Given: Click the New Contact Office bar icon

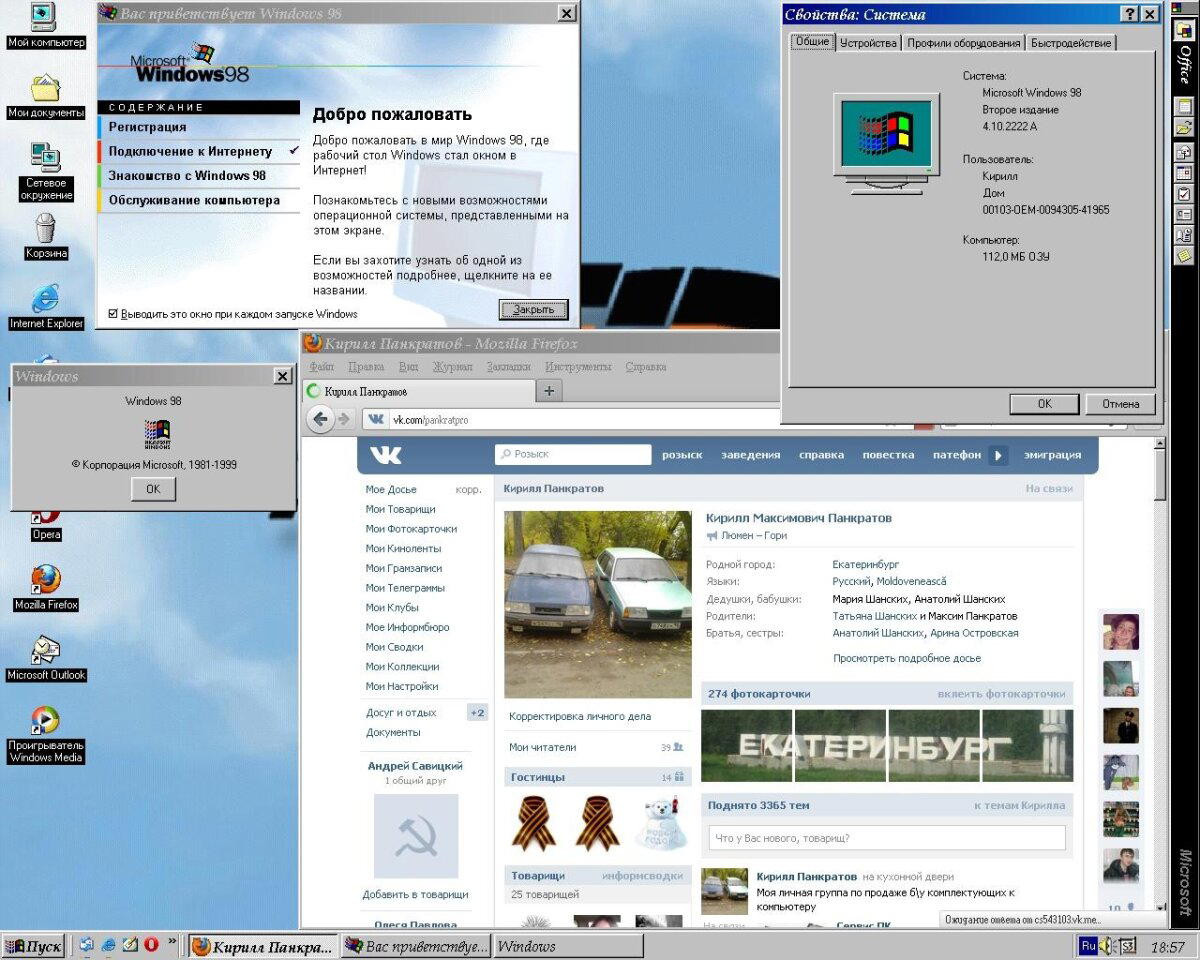Looking at the screenshot, I should coord(1184,215).
